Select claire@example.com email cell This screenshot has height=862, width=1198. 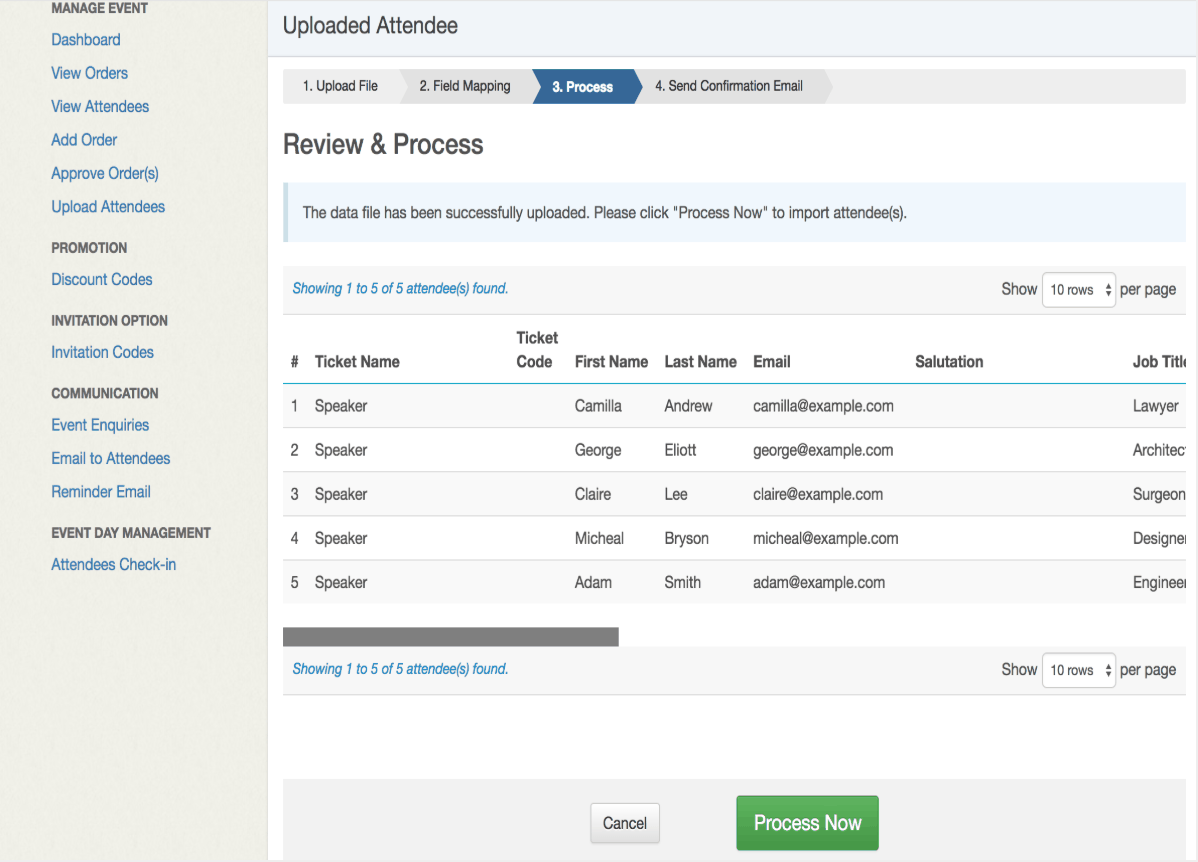[818, 494]
